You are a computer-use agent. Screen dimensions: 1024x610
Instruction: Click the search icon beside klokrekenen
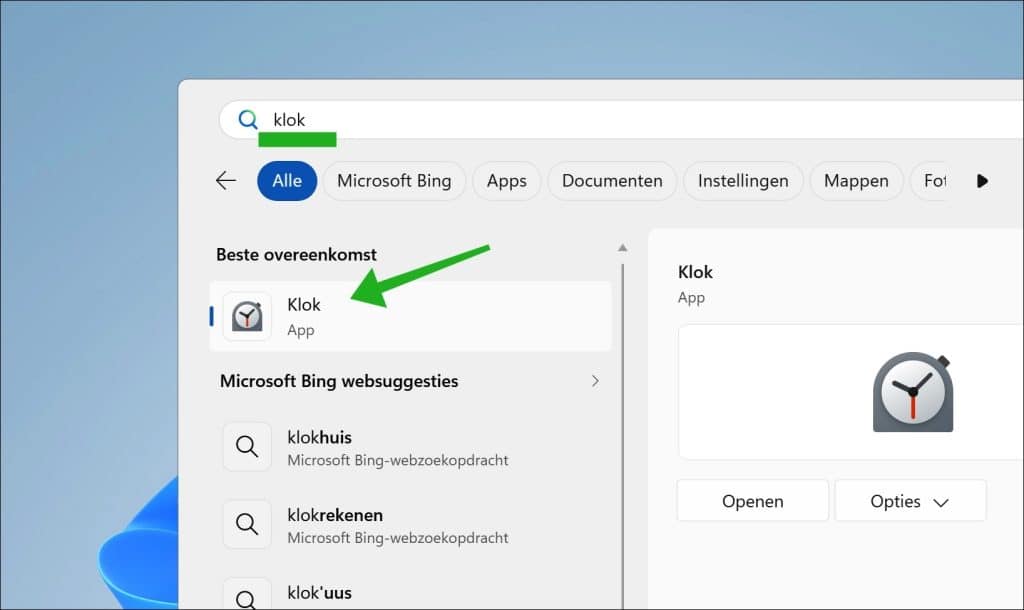click(247, 524)
